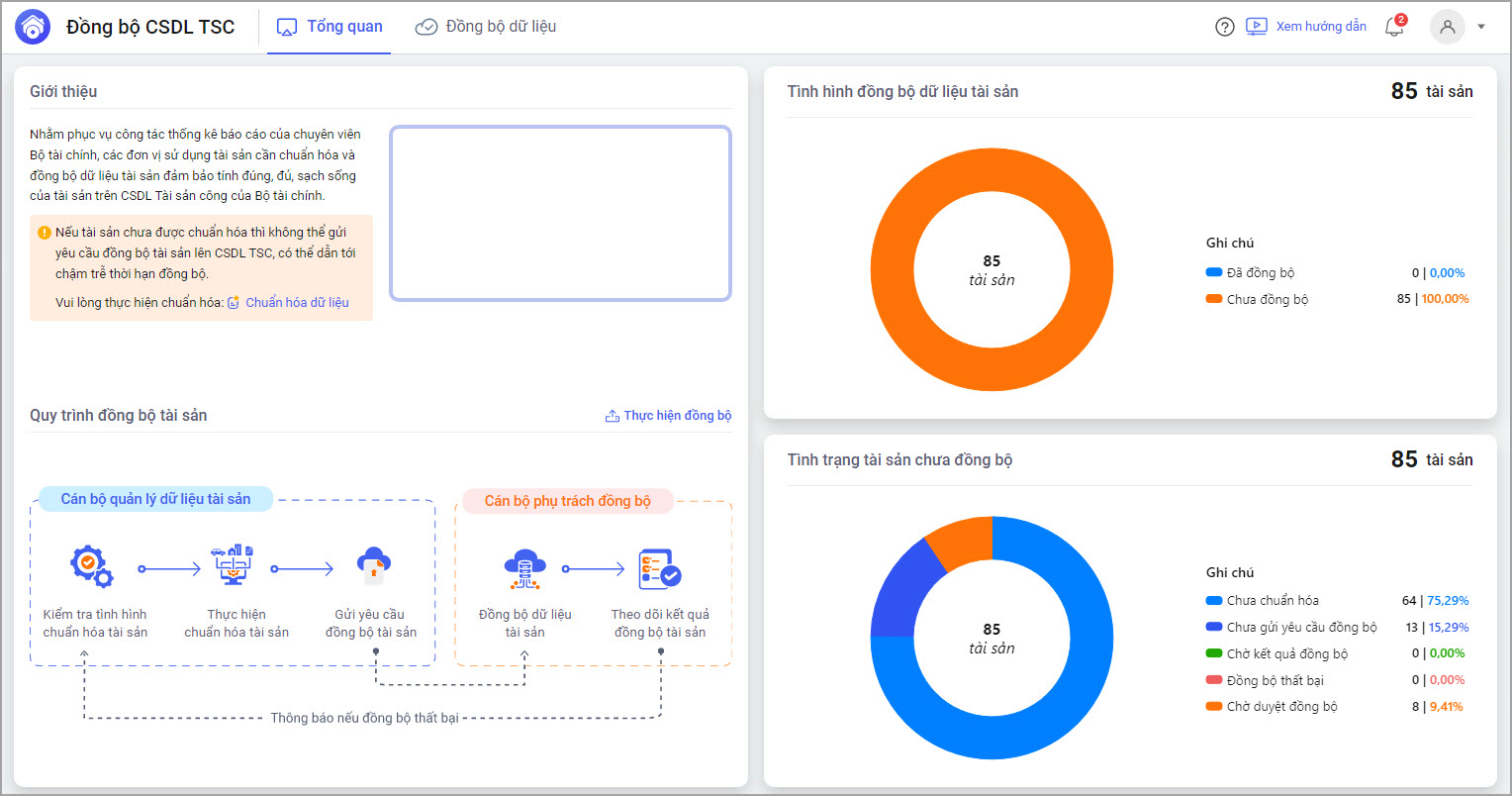
Task: Click the upload icon beside Thực hiện đồng bộ
Action: [613, 416]
